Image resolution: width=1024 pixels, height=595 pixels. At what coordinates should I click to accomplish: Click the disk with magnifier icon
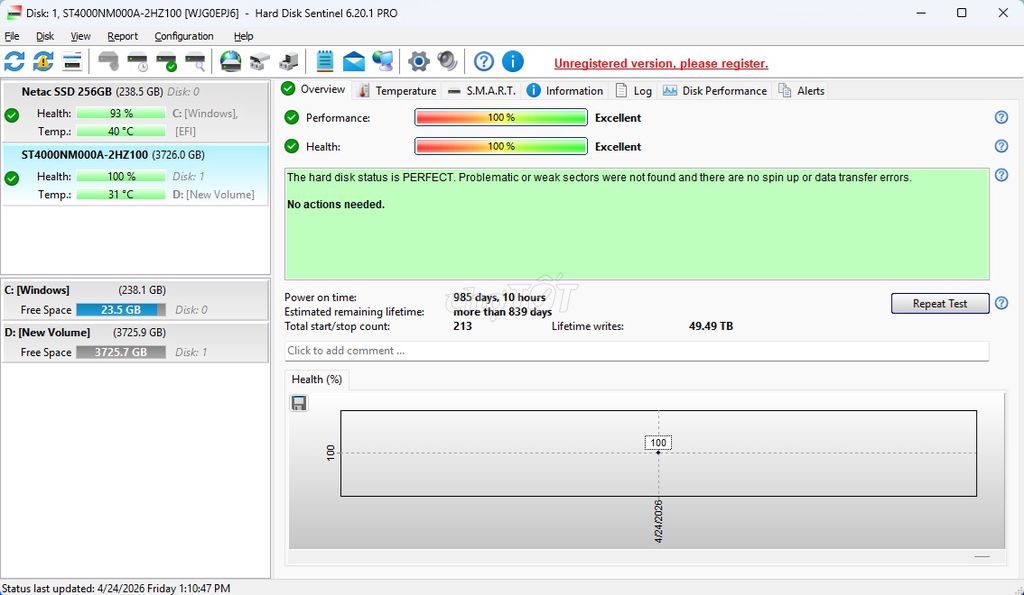point(195,61)
